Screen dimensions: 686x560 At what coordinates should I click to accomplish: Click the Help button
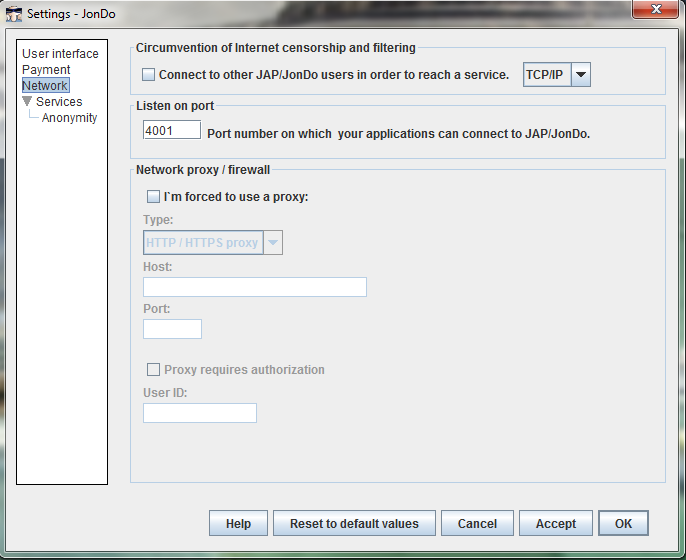[238, 524]
